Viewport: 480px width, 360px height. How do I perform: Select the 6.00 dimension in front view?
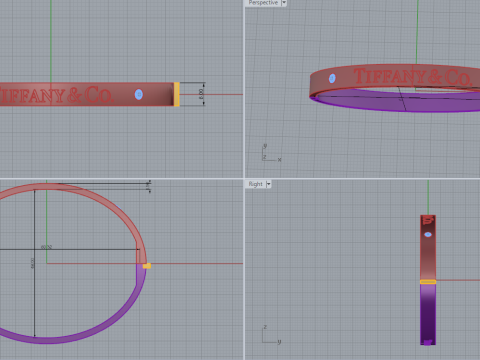[x=201, y=94]
